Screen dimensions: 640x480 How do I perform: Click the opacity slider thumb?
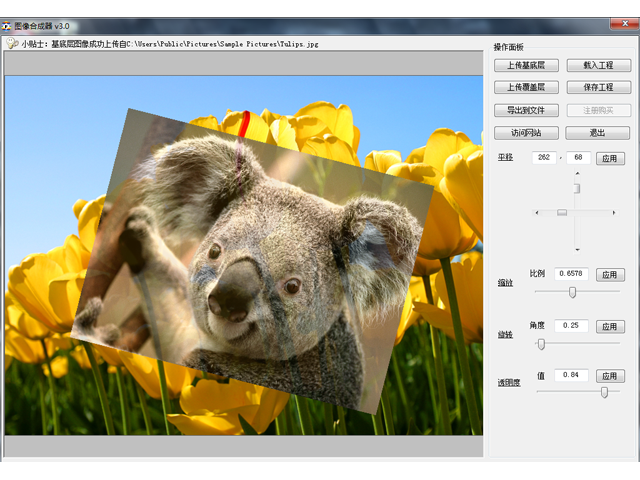(x=604, y=393)
